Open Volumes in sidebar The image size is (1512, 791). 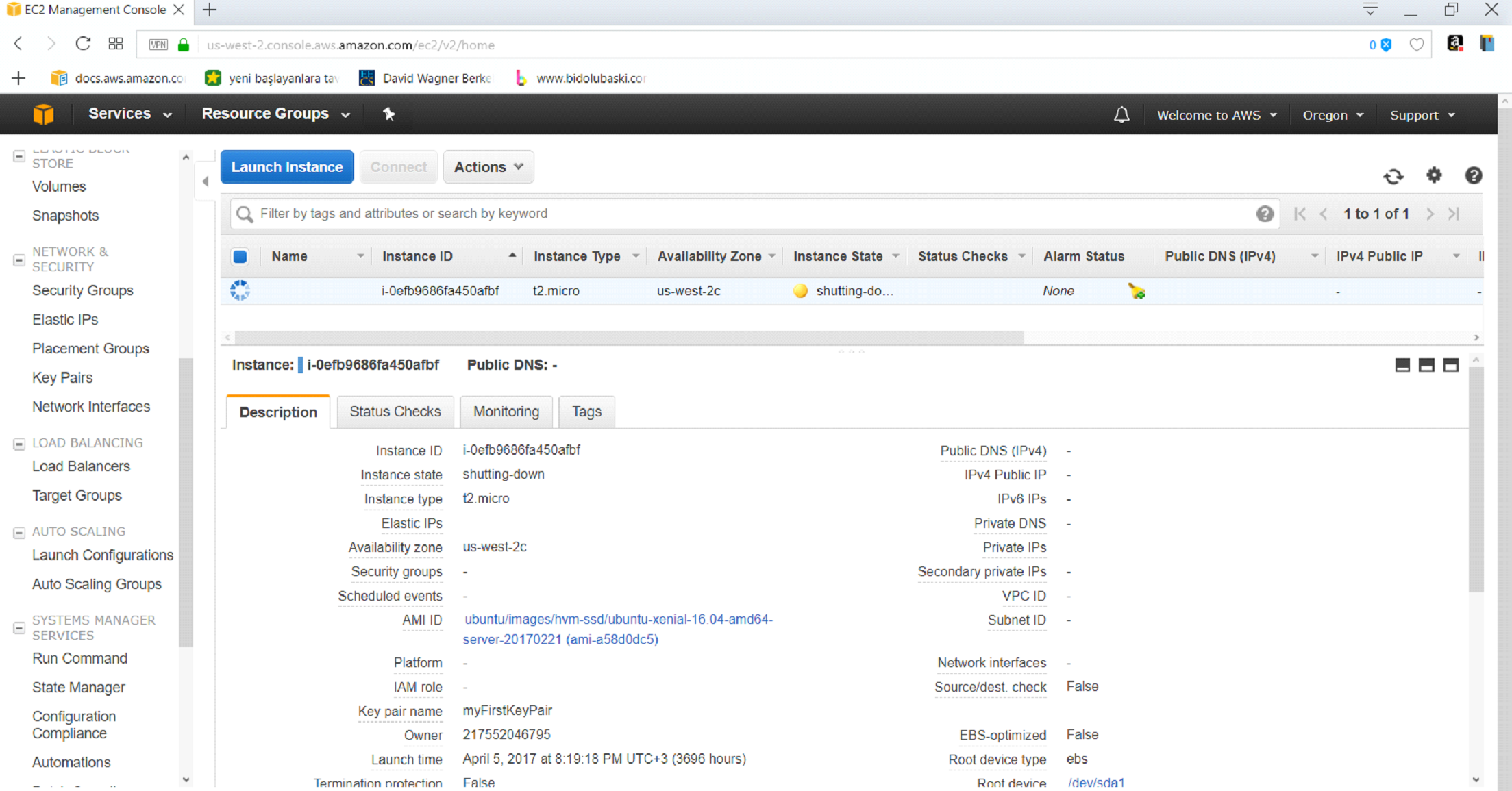pos(59,187)
